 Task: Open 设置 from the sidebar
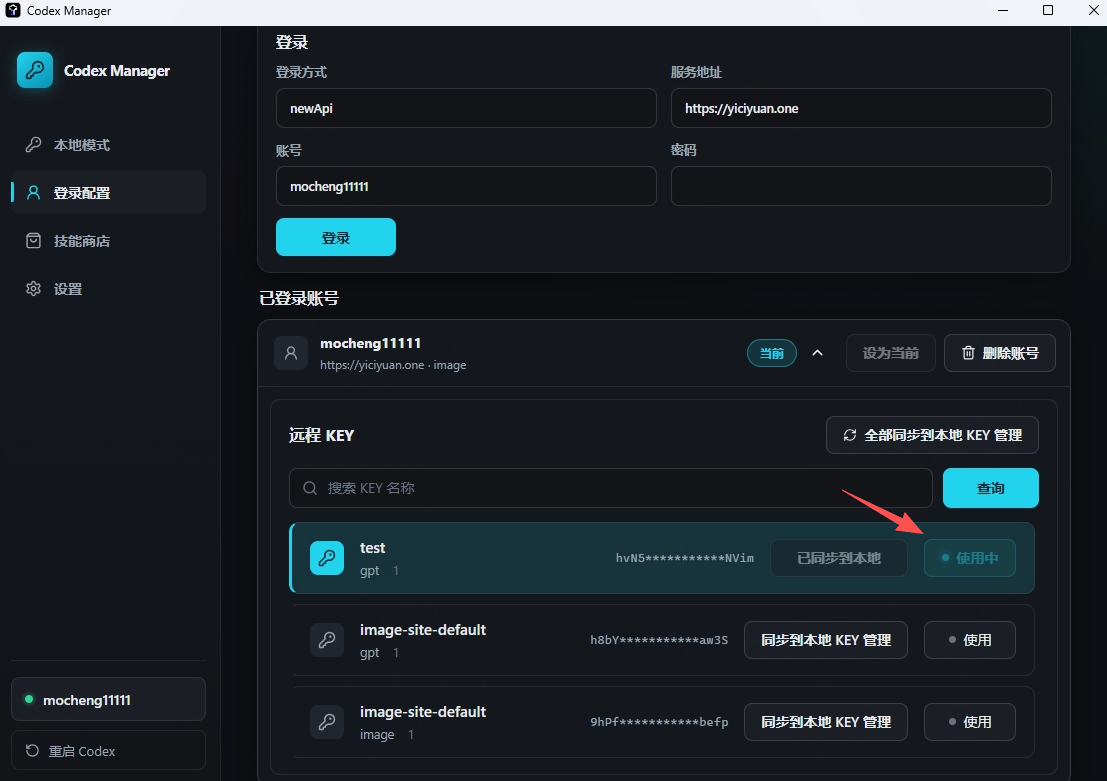(108, 289)
